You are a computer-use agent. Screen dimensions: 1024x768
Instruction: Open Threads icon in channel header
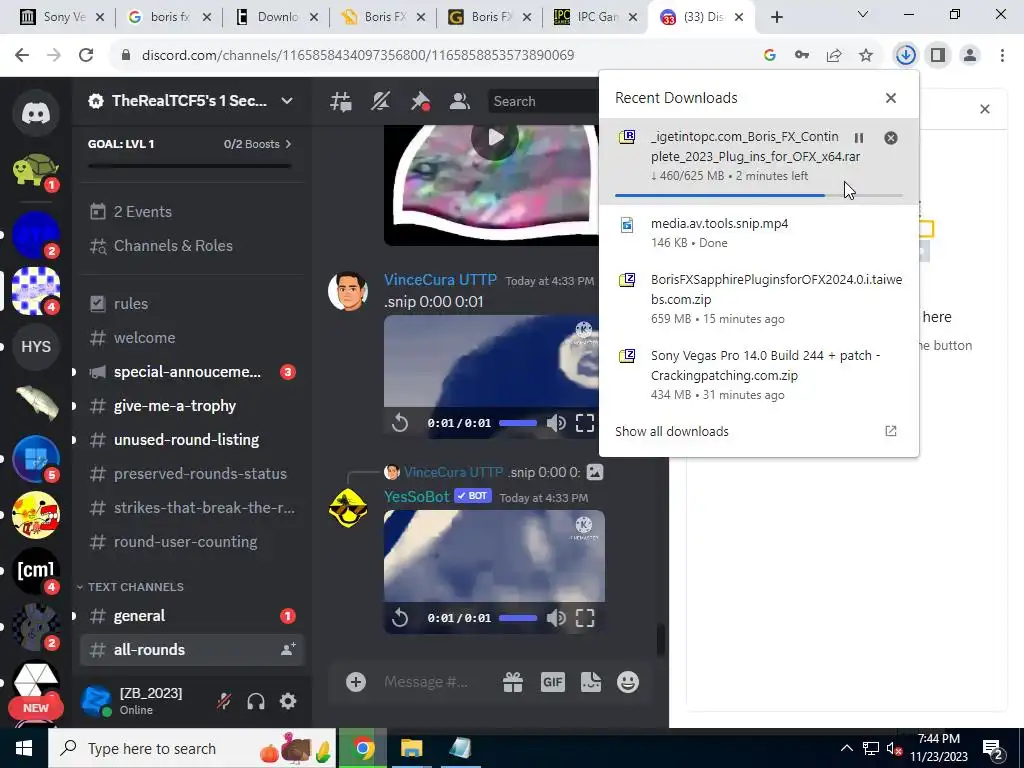pos(341,101)
